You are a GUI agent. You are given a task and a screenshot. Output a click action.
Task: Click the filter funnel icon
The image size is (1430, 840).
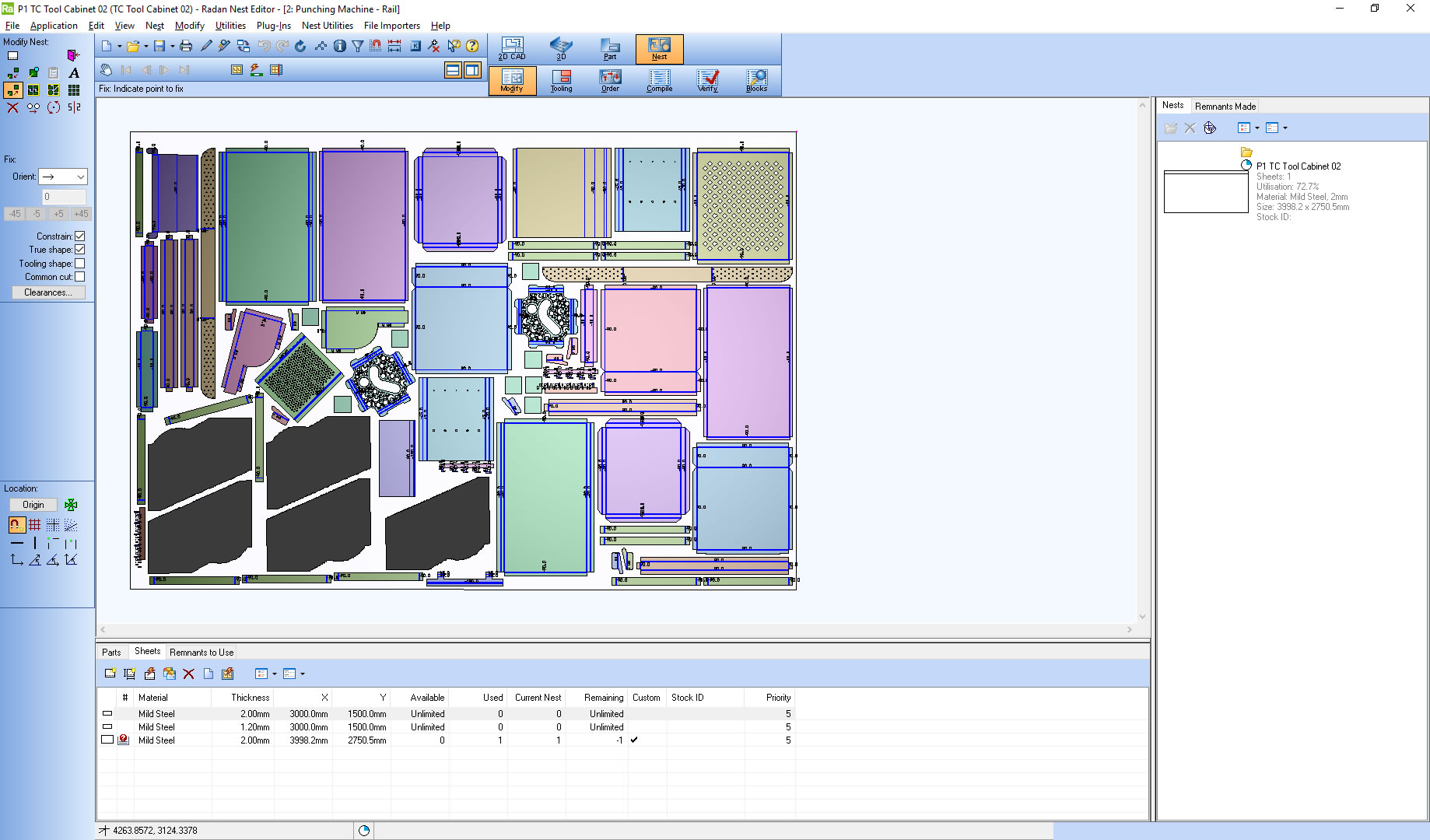(357, 47)
